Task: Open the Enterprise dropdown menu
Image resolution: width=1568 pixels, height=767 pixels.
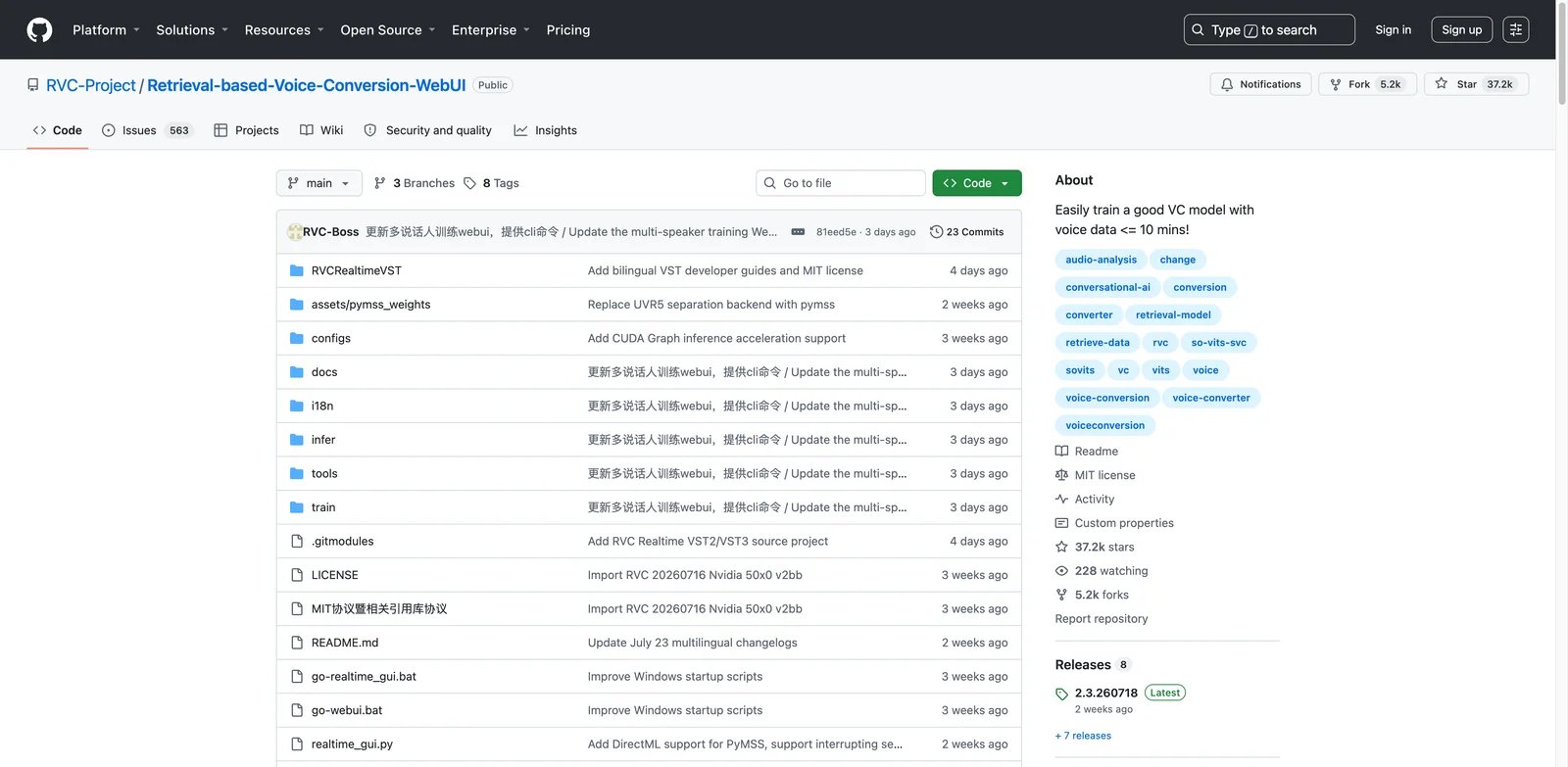Action: pos(491,29)
